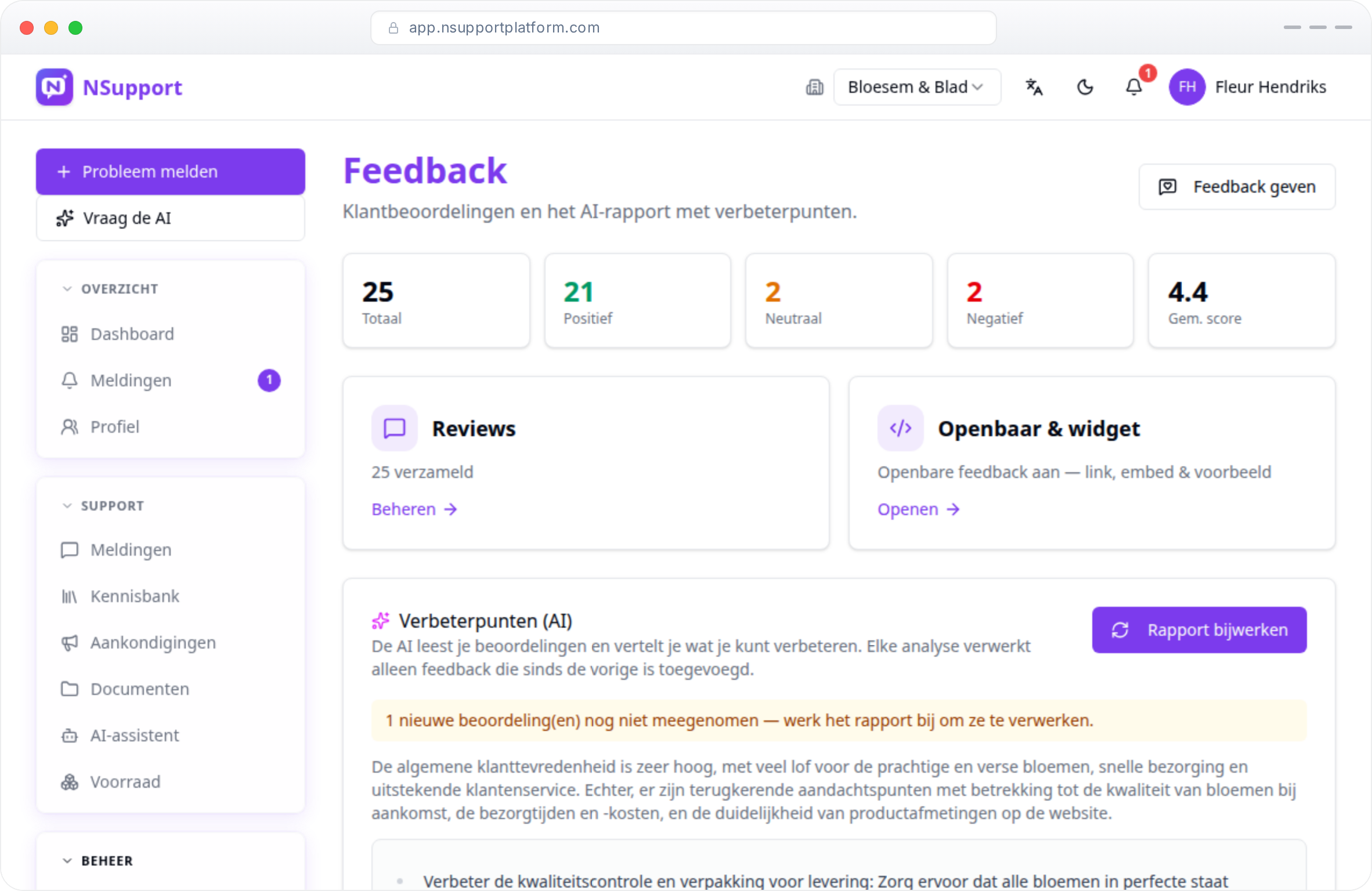Click the Vraag de AI button
This screenshot has width=1372, height=891.
point(171,218)
